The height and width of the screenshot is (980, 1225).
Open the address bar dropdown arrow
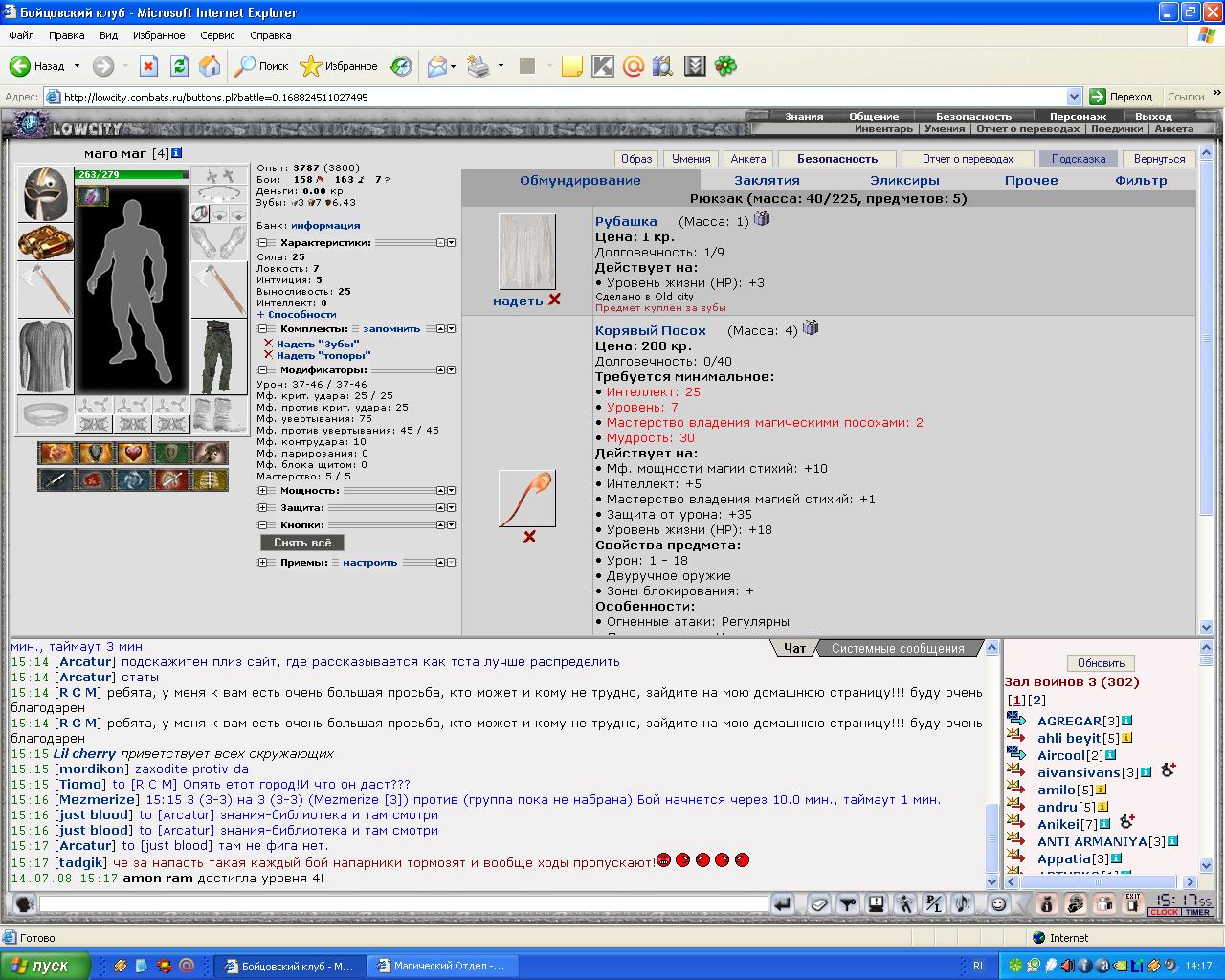pyautogui.click(x=1074, y=97)
